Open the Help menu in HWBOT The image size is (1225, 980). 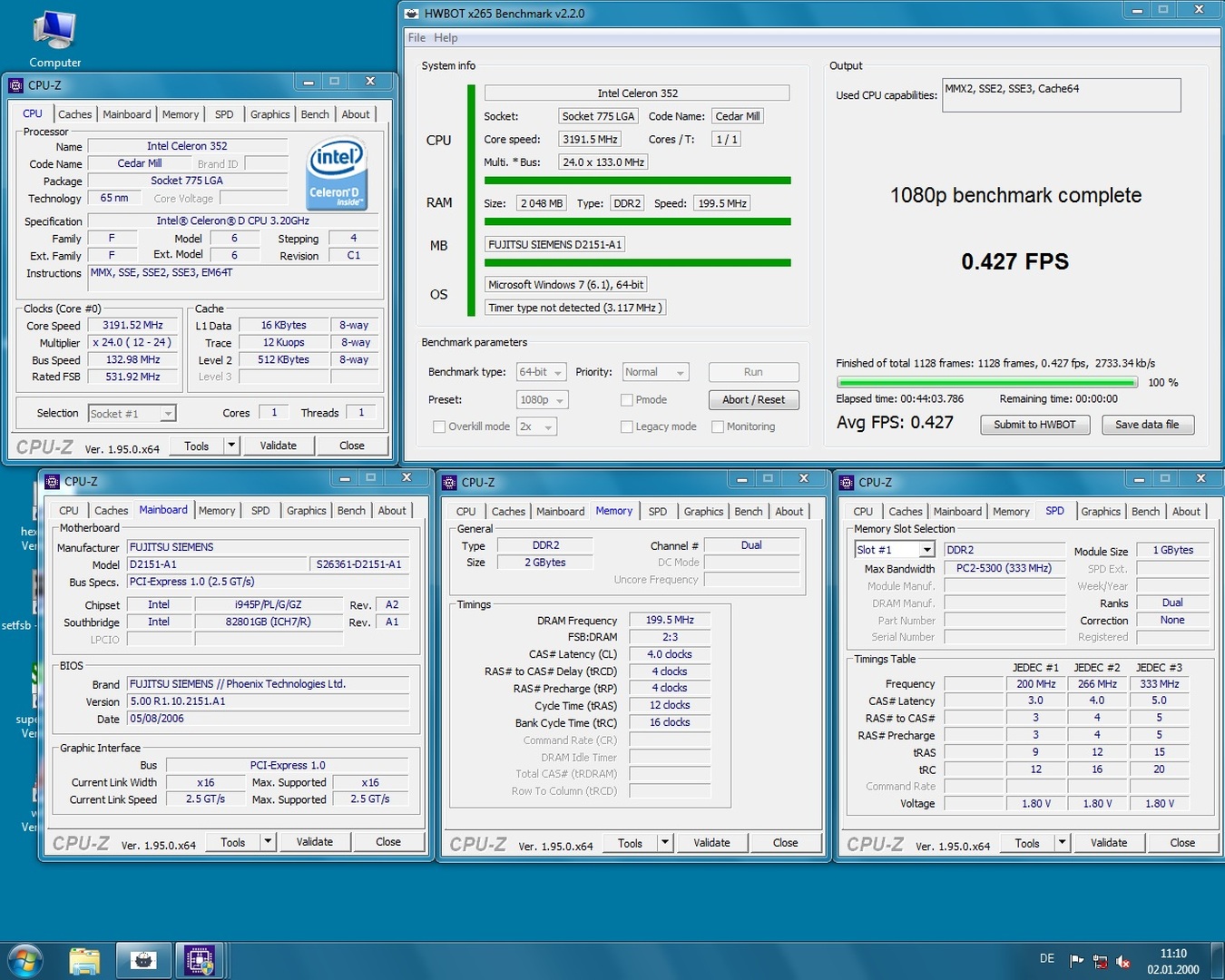click(446, 38)
